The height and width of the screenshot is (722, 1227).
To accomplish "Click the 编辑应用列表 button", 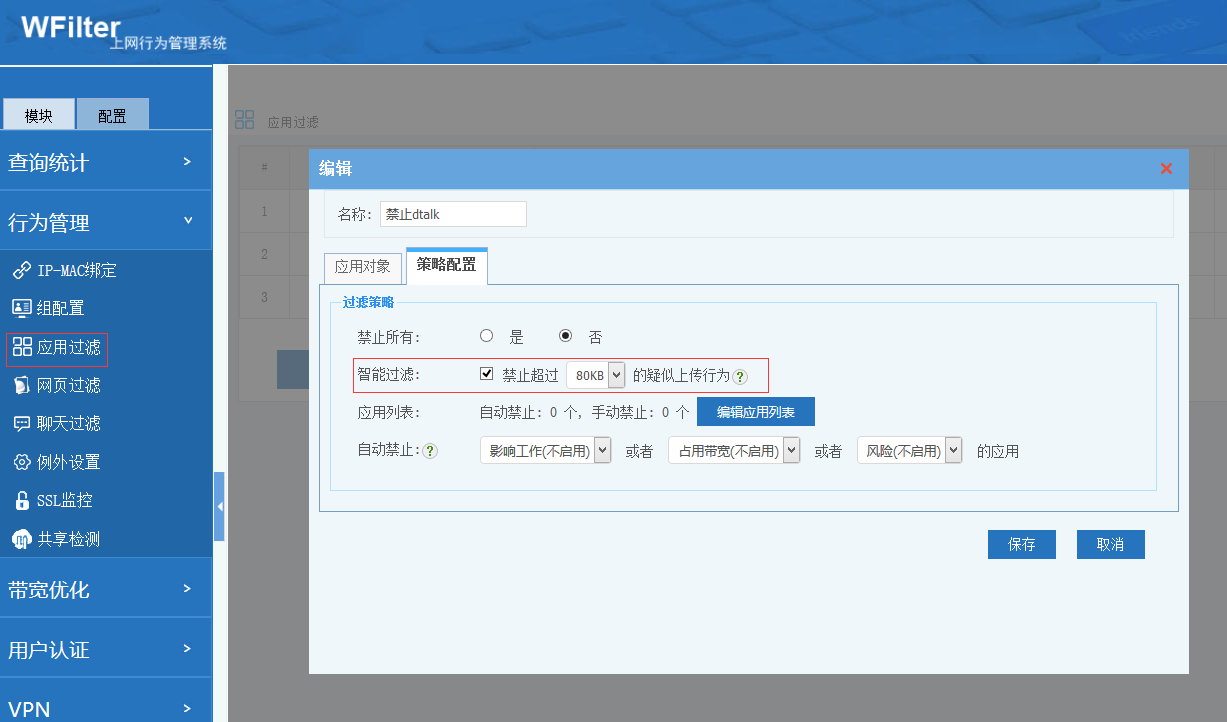I will tap(755, 412).
